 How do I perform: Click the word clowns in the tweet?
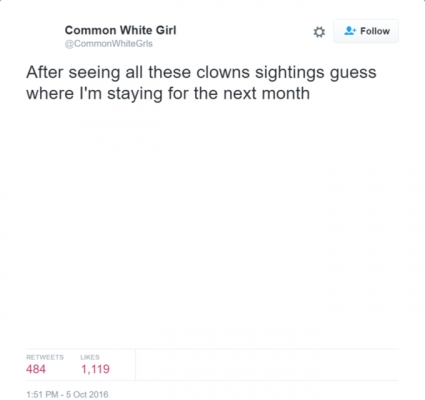click(223, 72)
